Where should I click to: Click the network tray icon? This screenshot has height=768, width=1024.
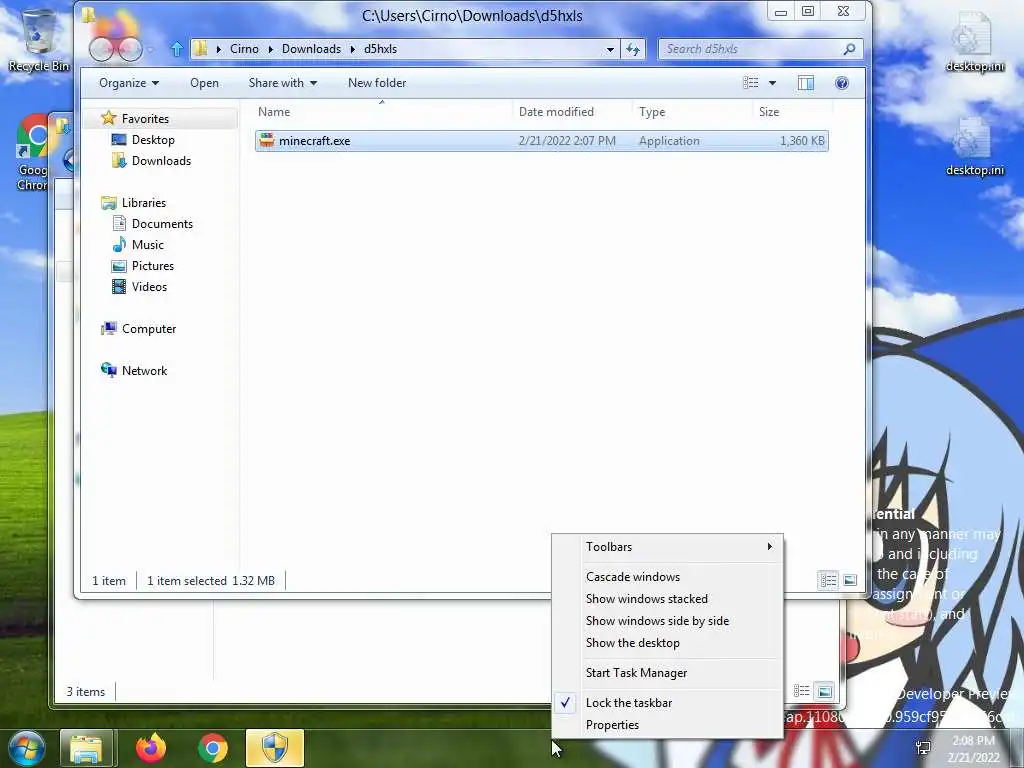pyautogui.click(x=923, y=748)
